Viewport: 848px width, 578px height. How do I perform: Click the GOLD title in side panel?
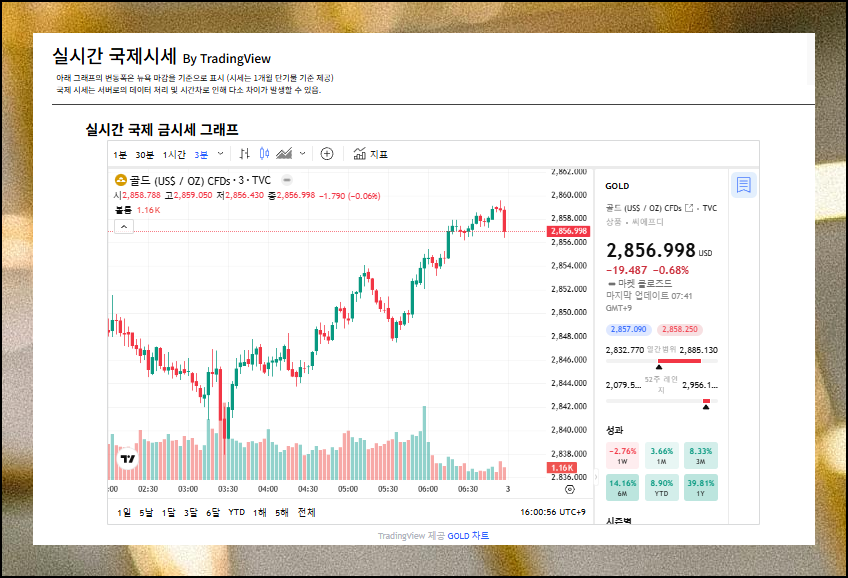point(617,186)
